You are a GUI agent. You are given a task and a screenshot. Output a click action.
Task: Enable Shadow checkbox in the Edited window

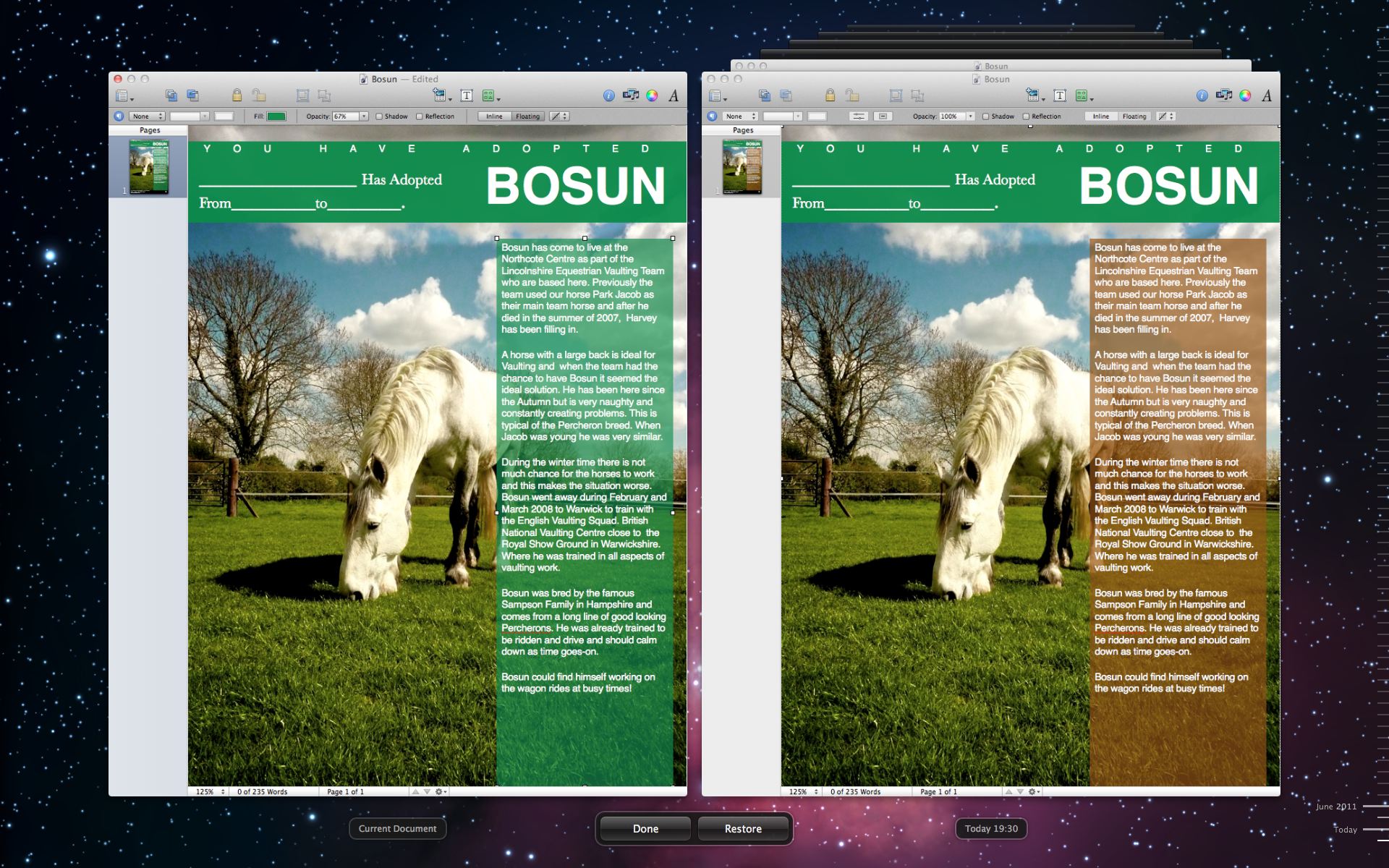[x=379, y=116]
